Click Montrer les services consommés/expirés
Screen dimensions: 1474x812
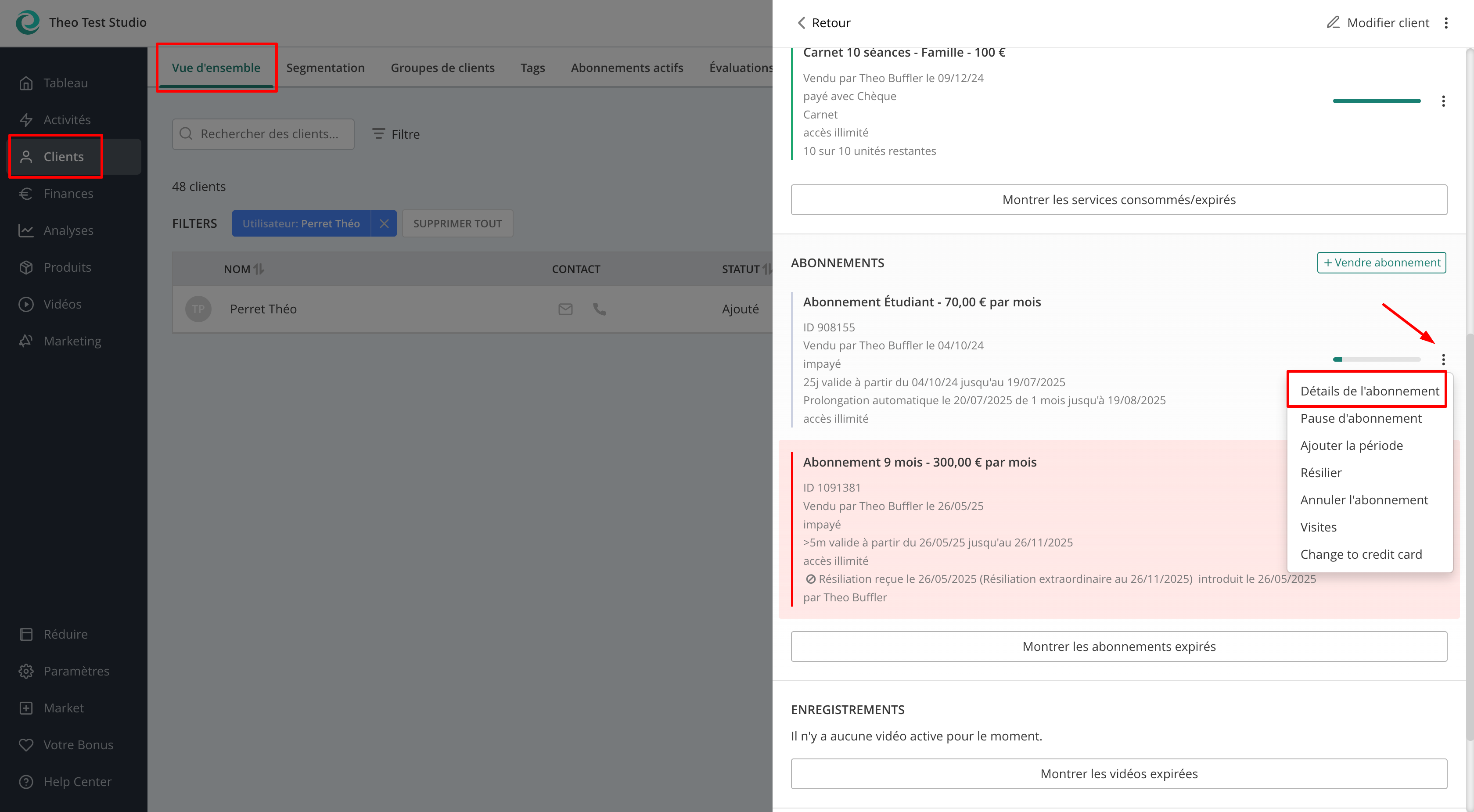point(1118,200)
